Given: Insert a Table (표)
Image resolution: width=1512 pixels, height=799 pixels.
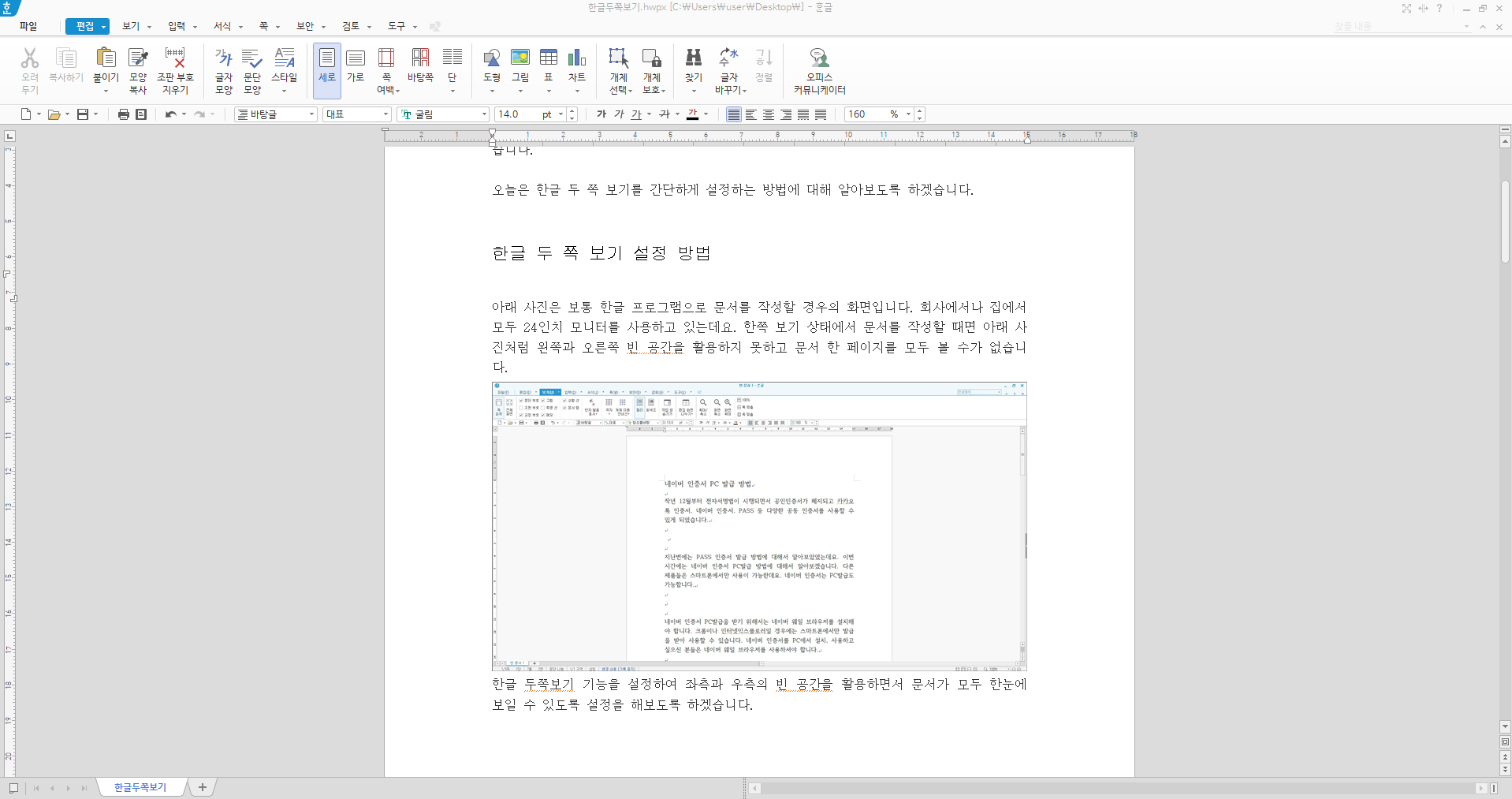Looking at the screenshot, I should pyautogui.click(x=549, y=58).
